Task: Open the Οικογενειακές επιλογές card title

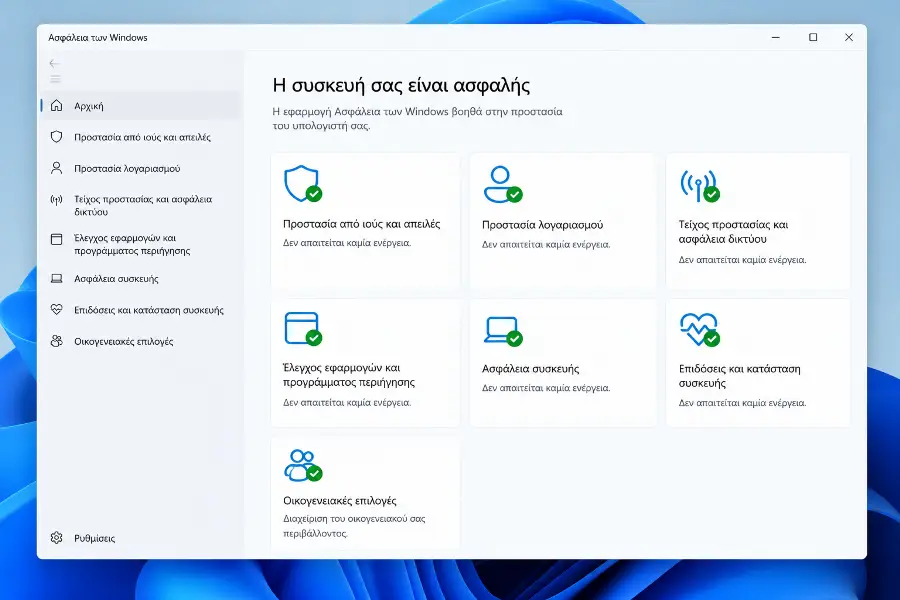Action: [340, 501]
